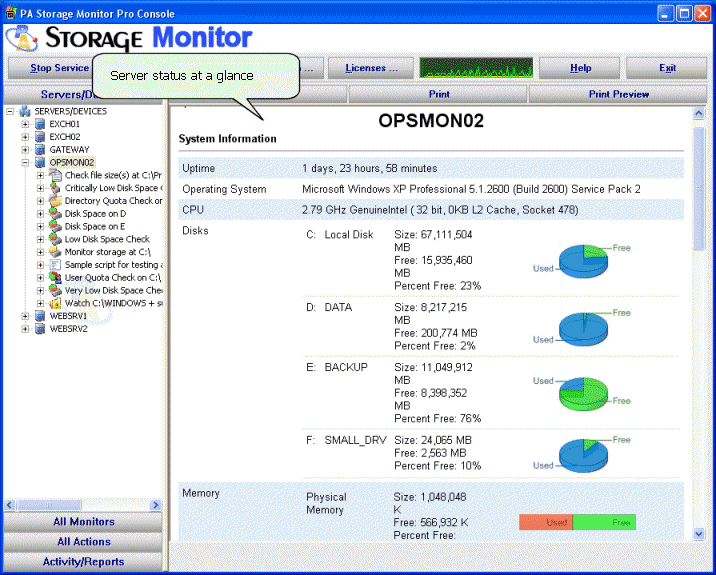The width and height of the screenshot is (716, 575).
Task: Click the Monitor storage at C:\ icon
Action: (55, 252)
